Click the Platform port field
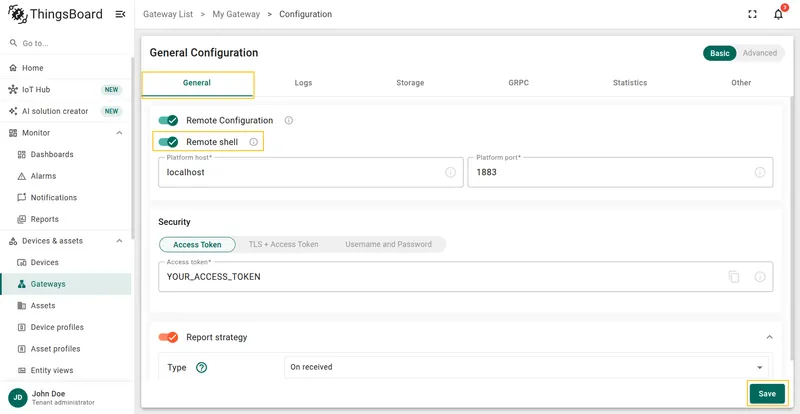800x414 pixels. [x=620, y=173]
